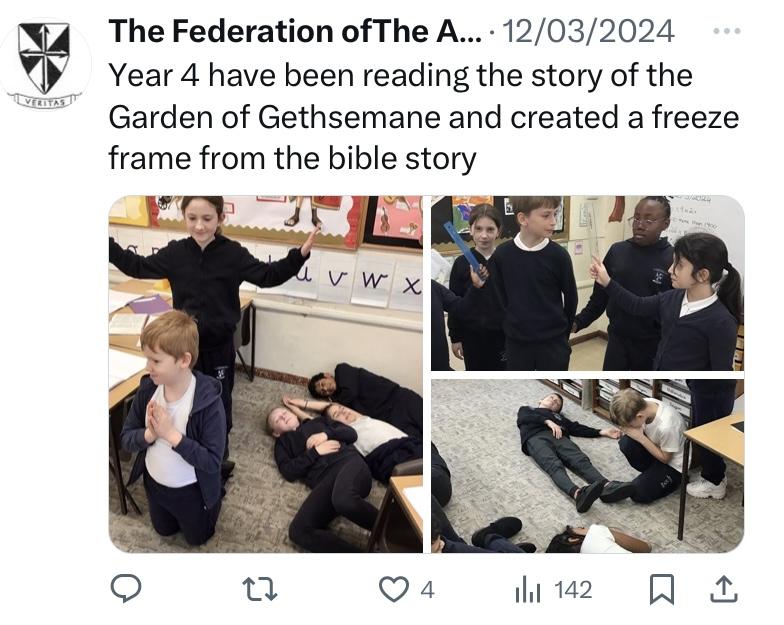This screenshot has width=784, height=625.
Task: View the photo of children holding blue ruler
Action: click(588, 283)
